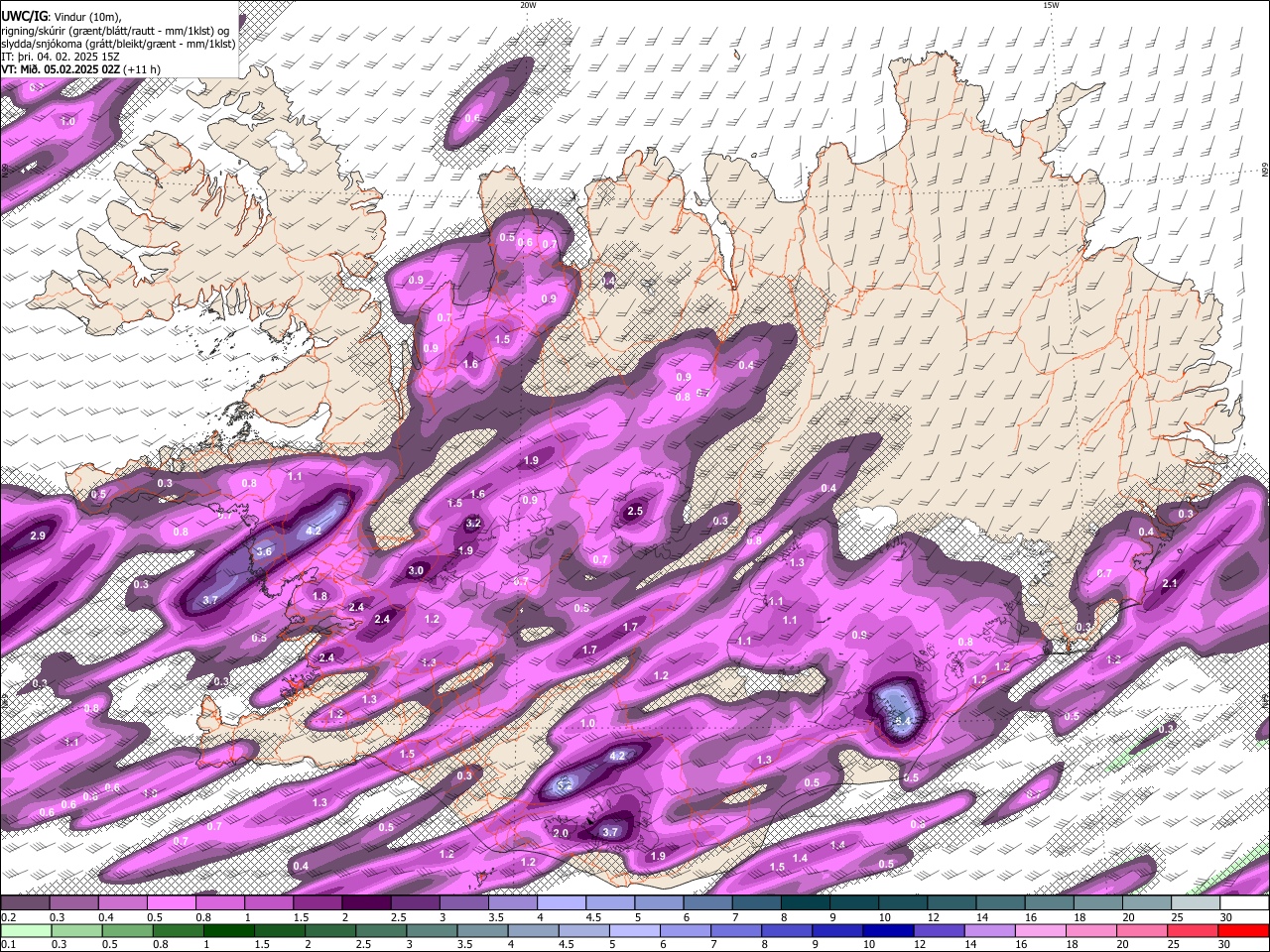Select the darkest green 1 swatch, rain scale
This screenshot has height=952, width=1270.
tap(229, 931)
